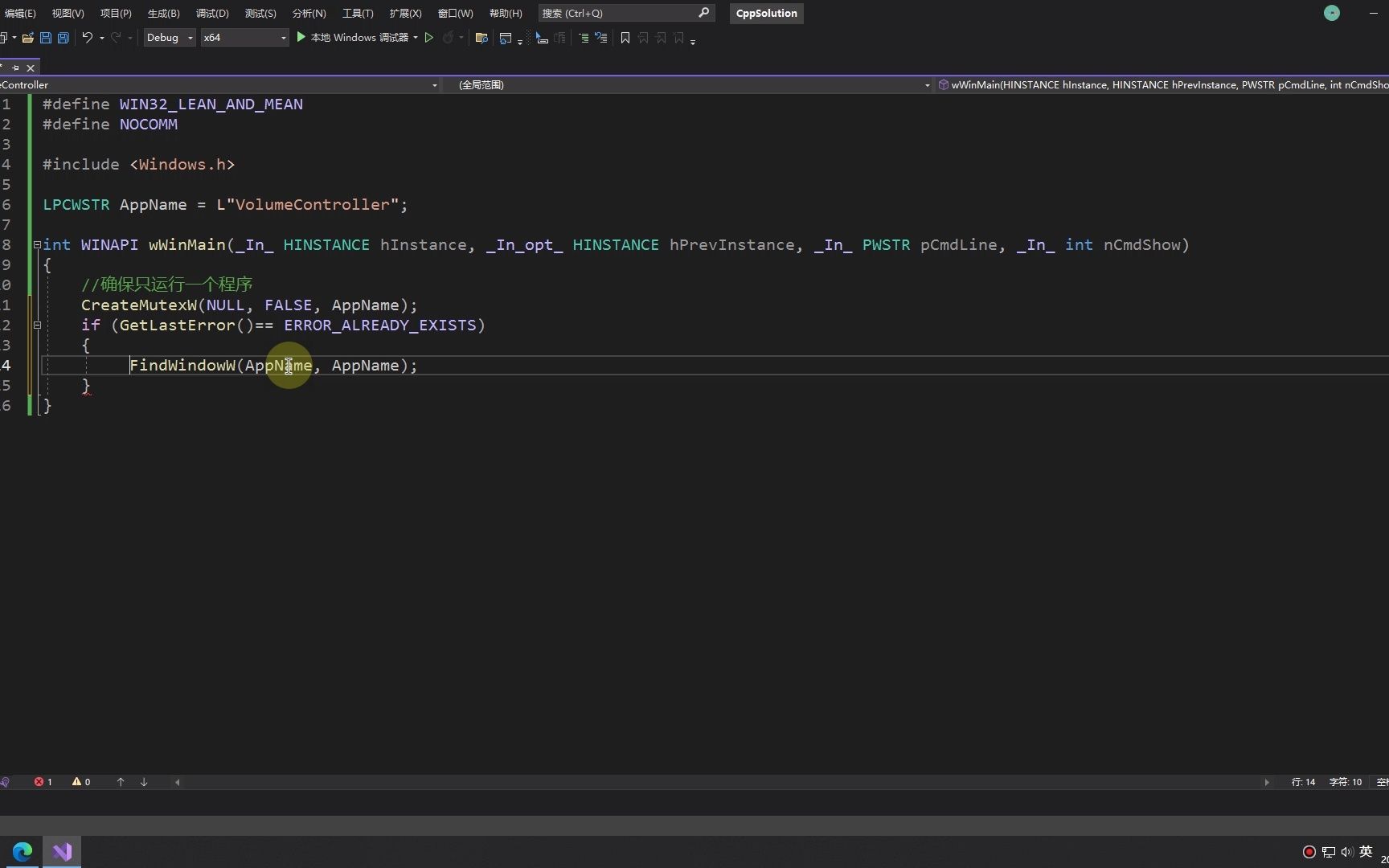
Task: Collapse the if block outline
Action: pyautogui.click(x=37, y=325)
